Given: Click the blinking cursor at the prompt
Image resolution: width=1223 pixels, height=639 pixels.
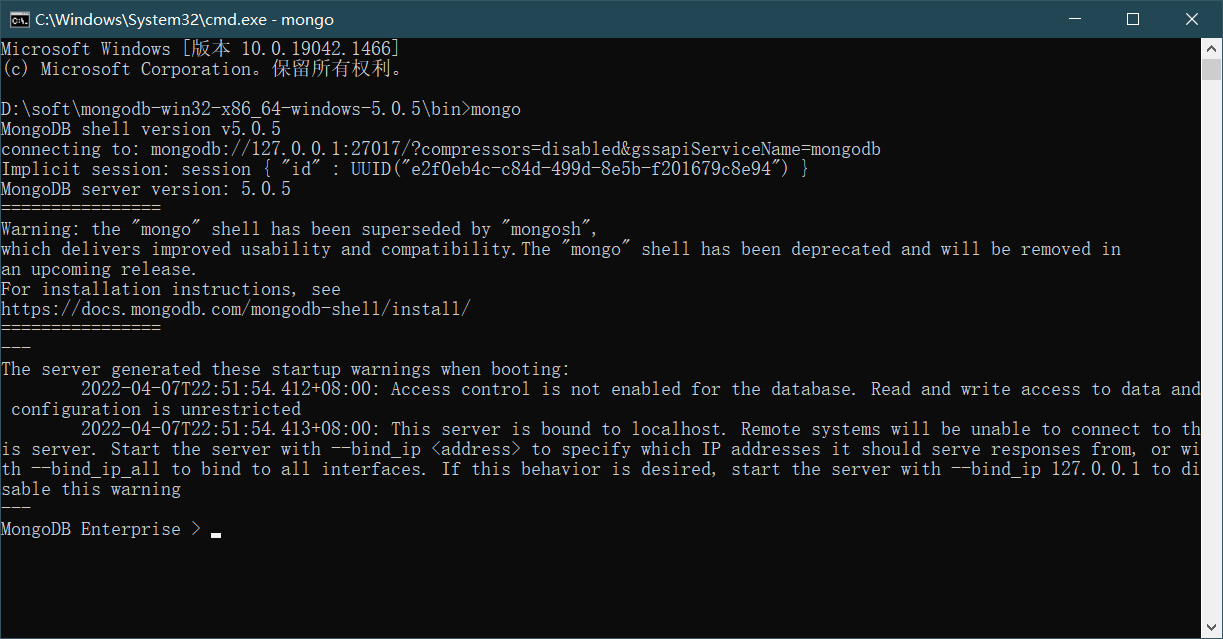Looking at the screenshot, I should [214, 534].
